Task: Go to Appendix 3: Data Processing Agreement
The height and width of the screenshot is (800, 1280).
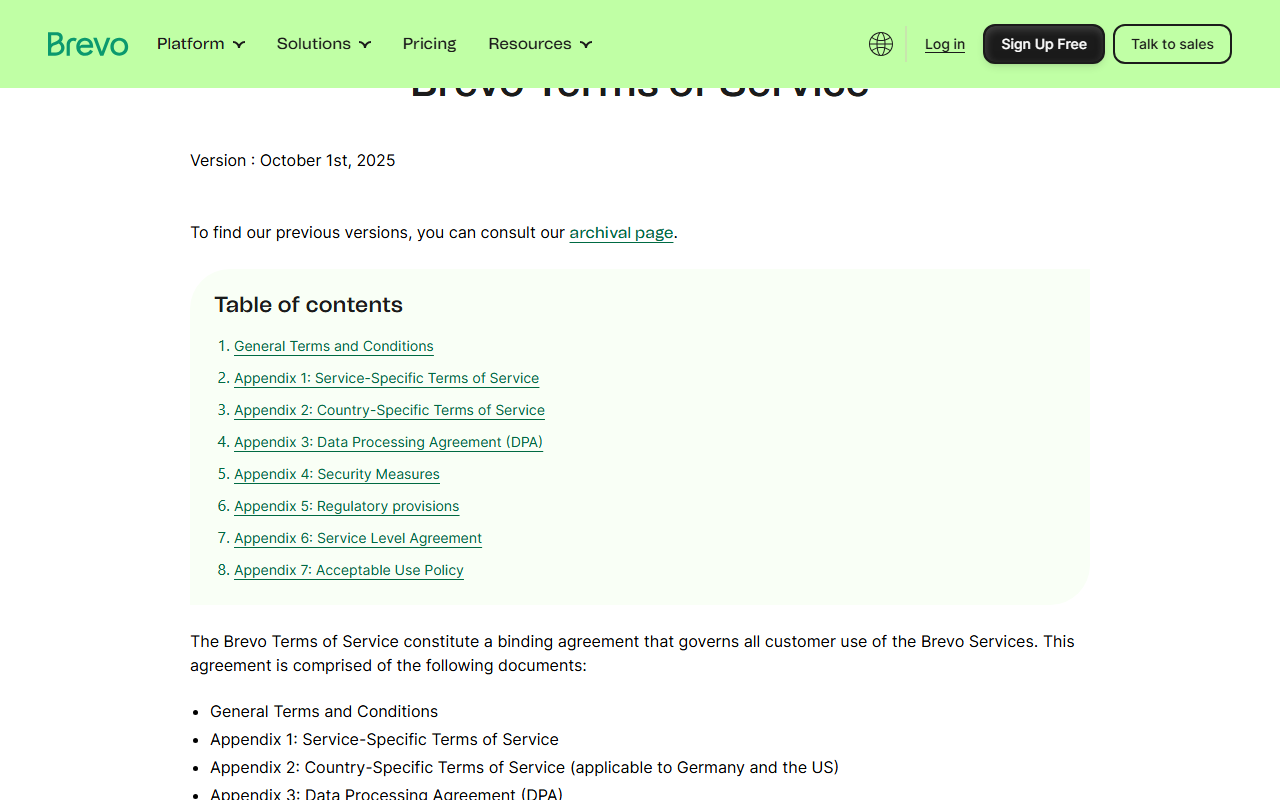Action: pos(389,442)
